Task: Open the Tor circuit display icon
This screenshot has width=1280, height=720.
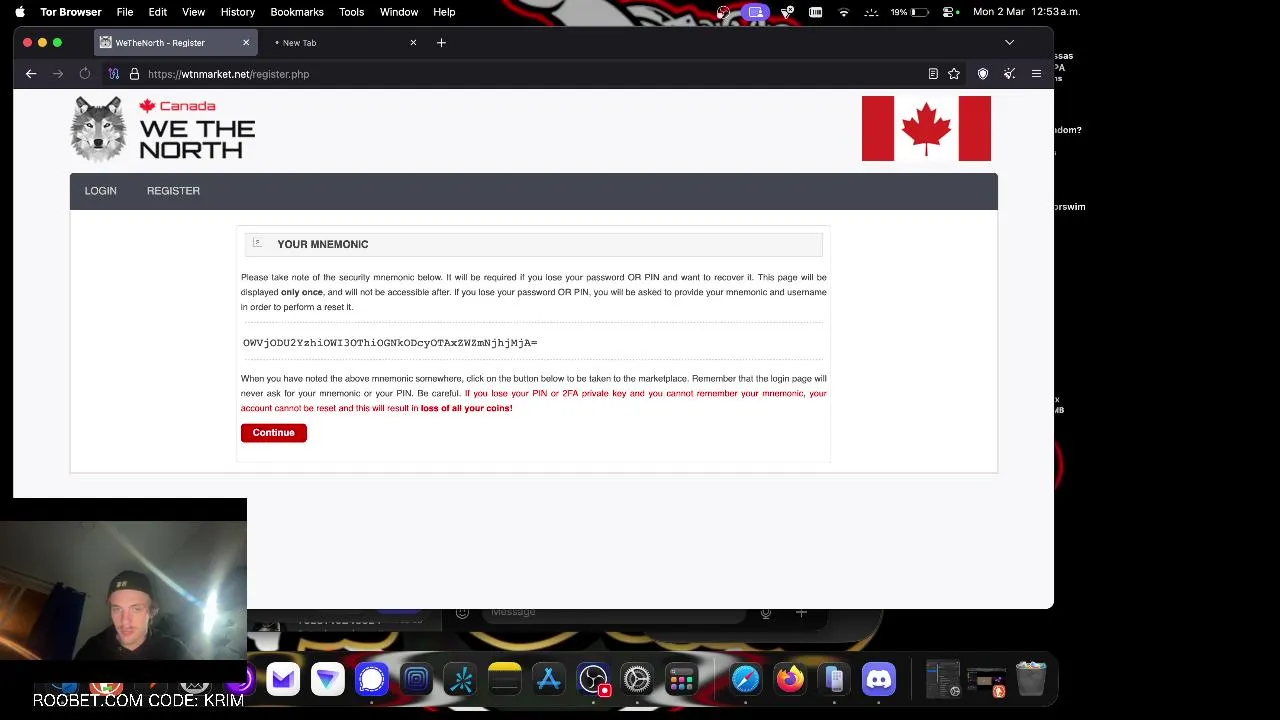Action: click(114, 74)
